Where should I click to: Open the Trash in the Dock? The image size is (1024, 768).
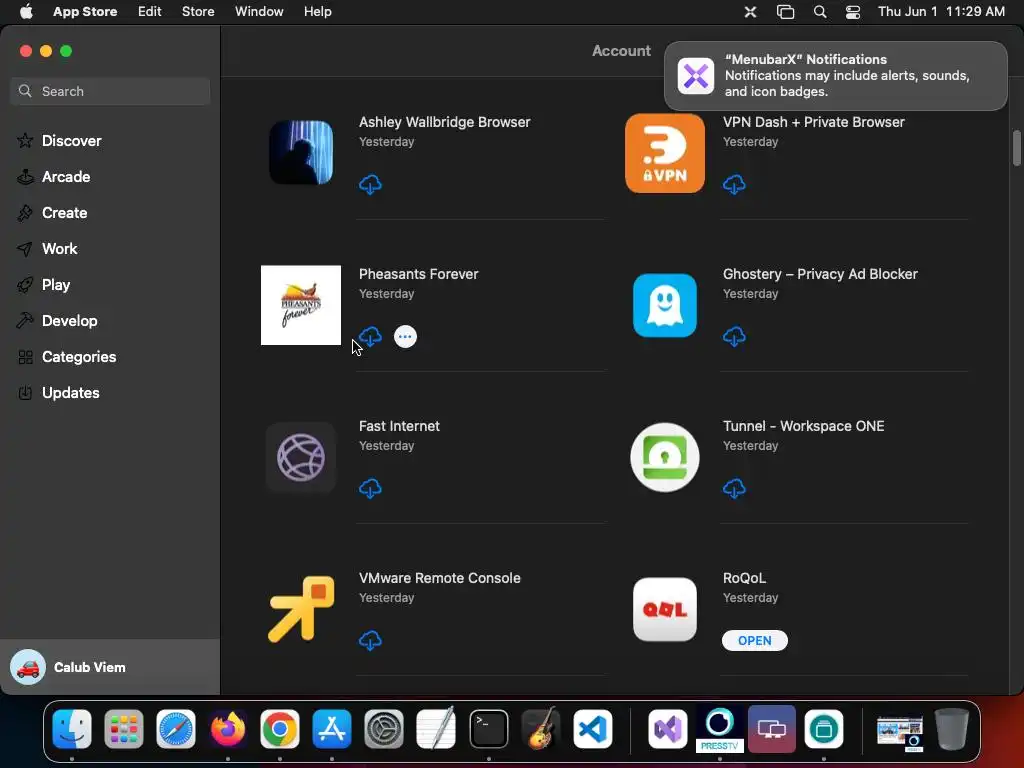(x=952, y=729)
